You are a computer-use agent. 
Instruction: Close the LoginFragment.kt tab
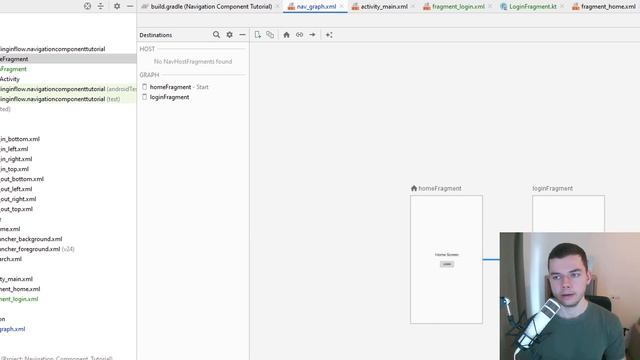tap(562, 7)
